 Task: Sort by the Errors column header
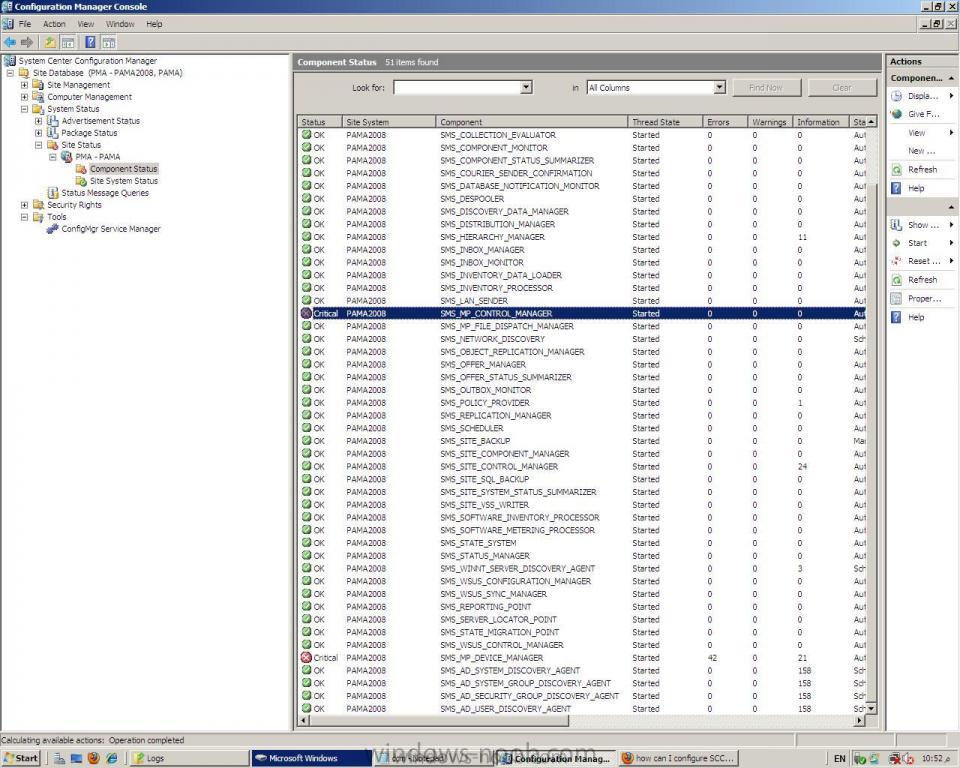click(725, 122)
